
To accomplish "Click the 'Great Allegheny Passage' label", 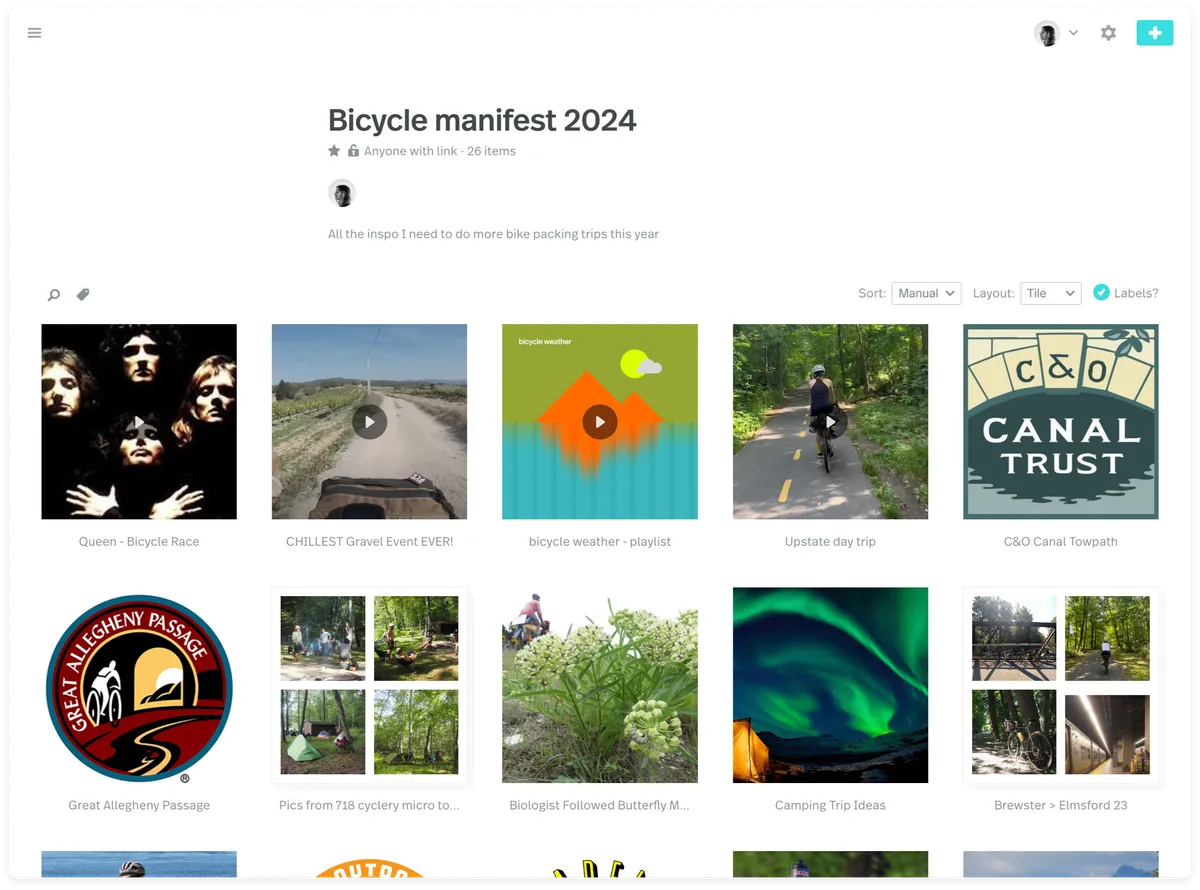I will pyautogui.click(x=139, y=805).
